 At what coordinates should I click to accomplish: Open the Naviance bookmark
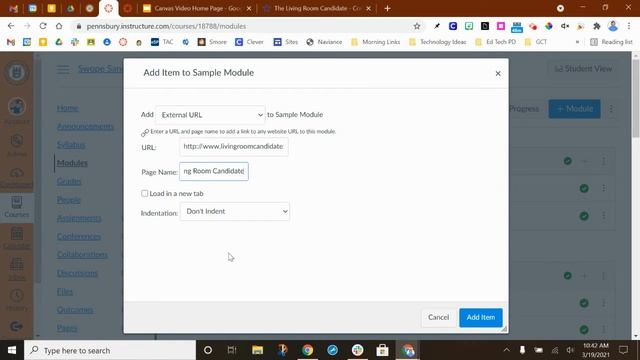coord(324,42)
